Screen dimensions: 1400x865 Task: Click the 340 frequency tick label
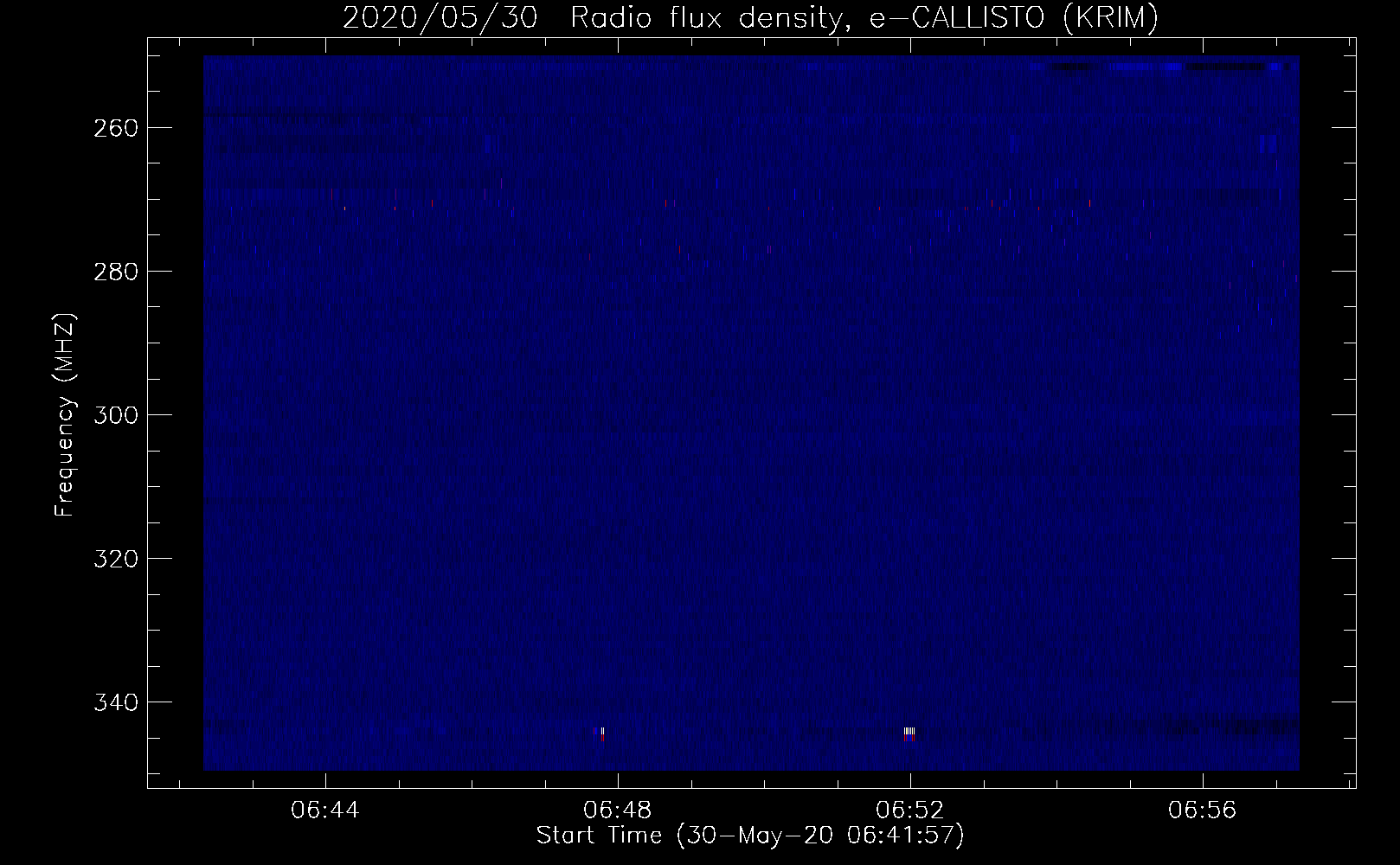(115, 702)
